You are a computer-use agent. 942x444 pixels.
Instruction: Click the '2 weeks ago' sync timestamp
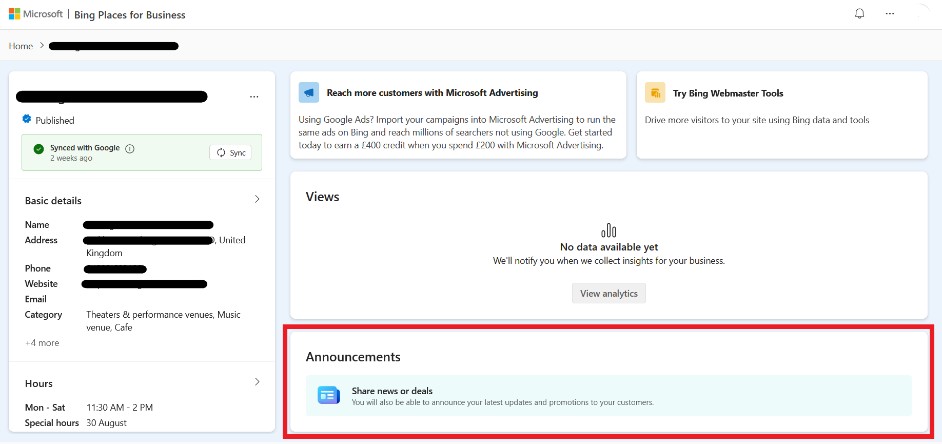coord(71,159)
